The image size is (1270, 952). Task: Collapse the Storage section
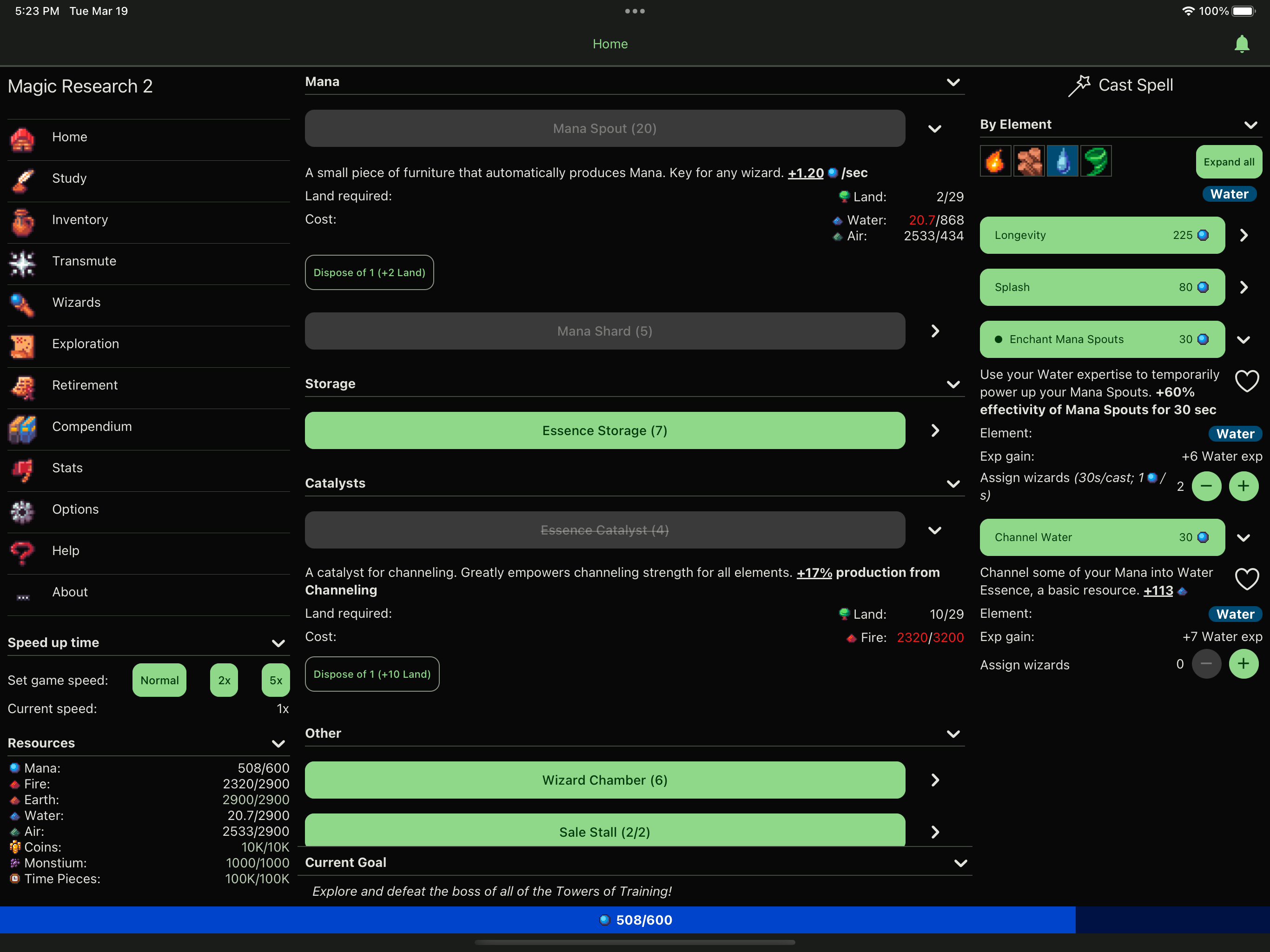click(953, 384)
